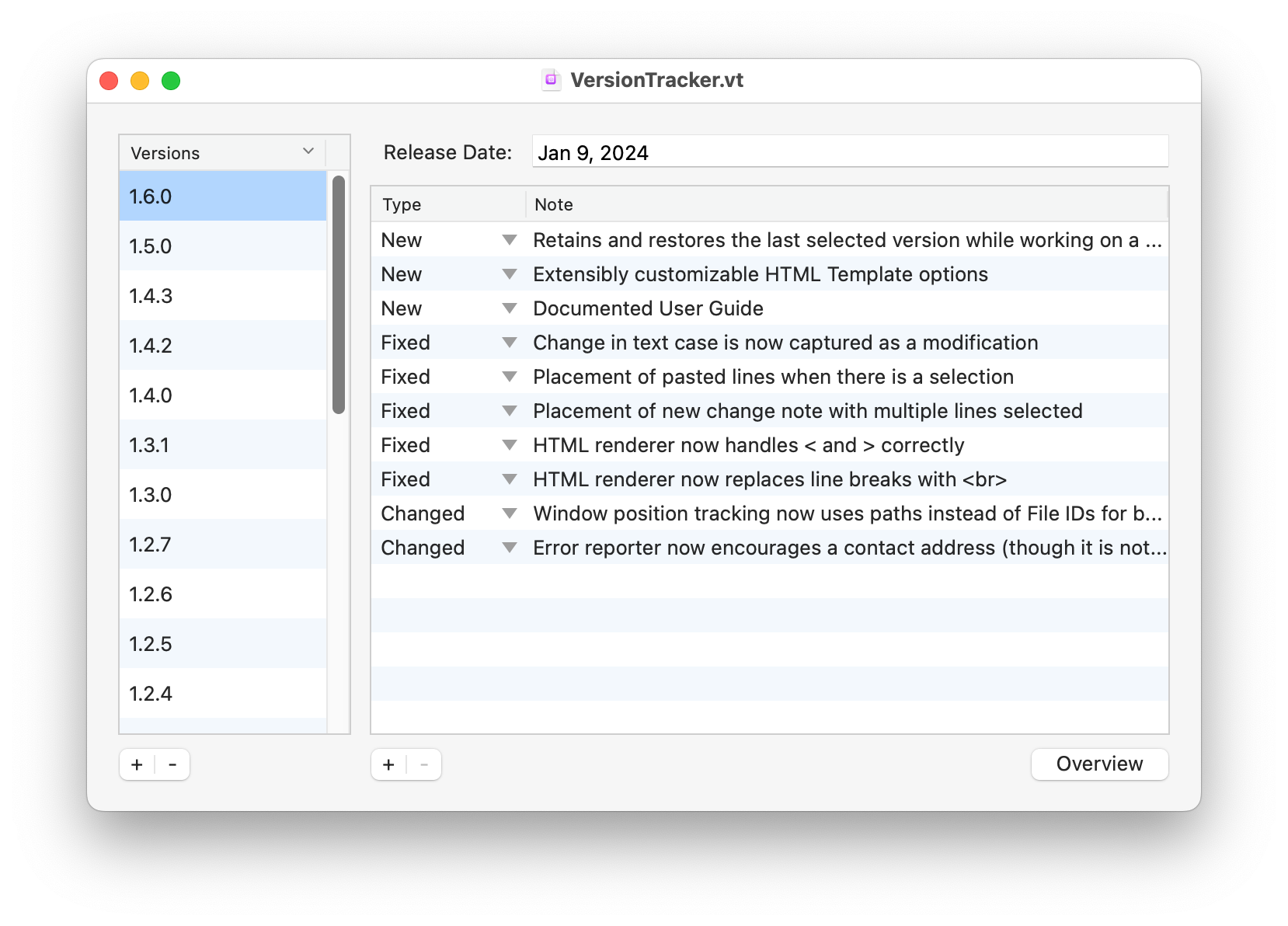
Task: Select version 1.2.7 from the list
Action: tap(222, 544)
